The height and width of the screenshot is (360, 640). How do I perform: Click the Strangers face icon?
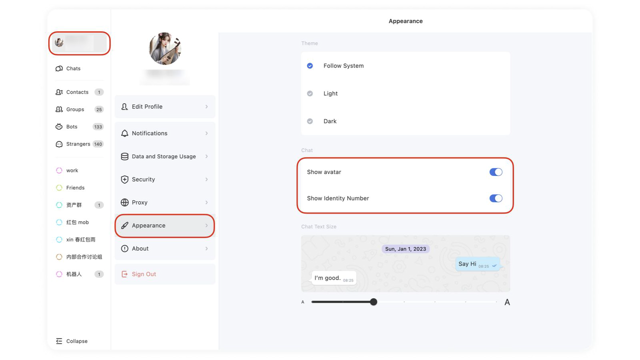[x=59, y=144]
